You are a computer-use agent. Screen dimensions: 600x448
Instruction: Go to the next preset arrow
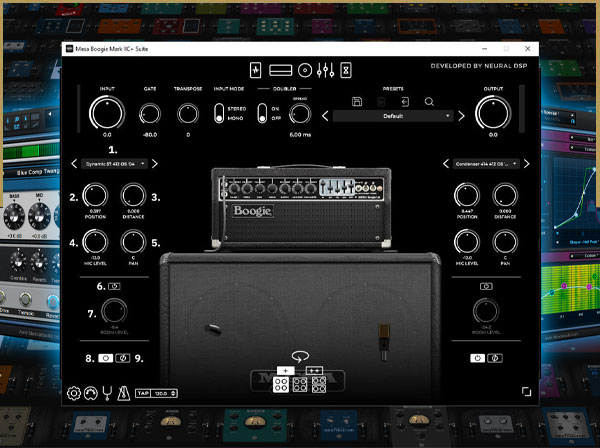point(461,116)
